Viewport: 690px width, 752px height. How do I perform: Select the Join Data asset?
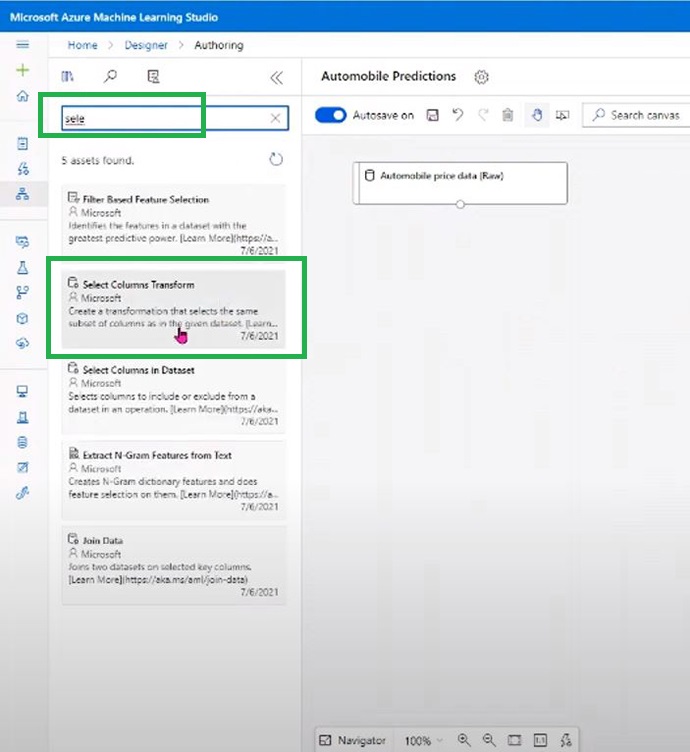(x=174, y=565)
